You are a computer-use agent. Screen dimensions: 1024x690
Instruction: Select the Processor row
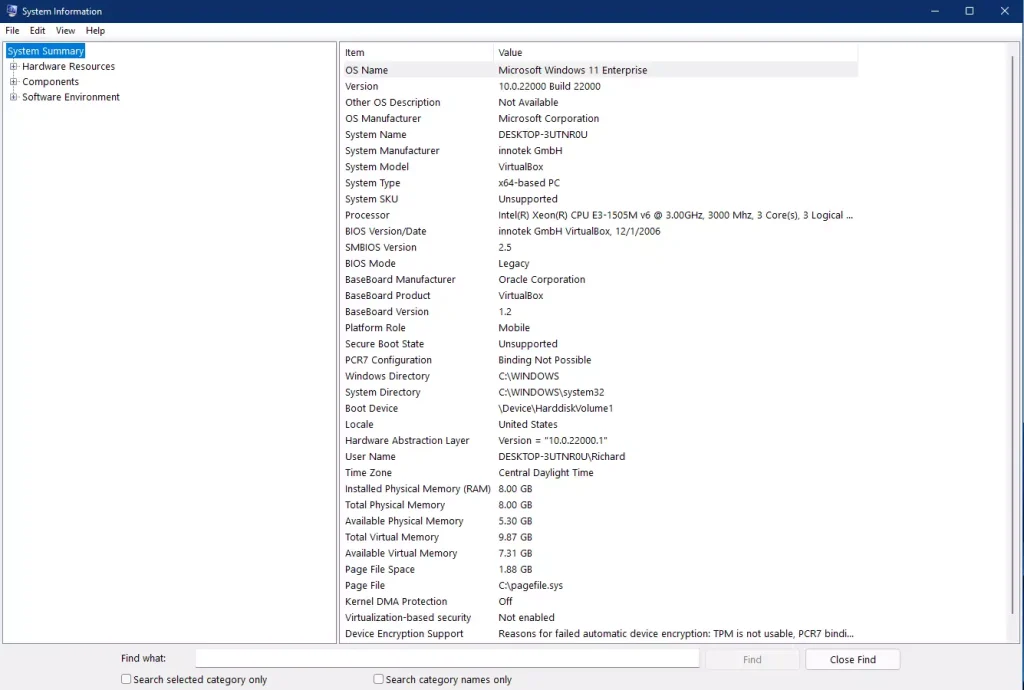(600, 215)
